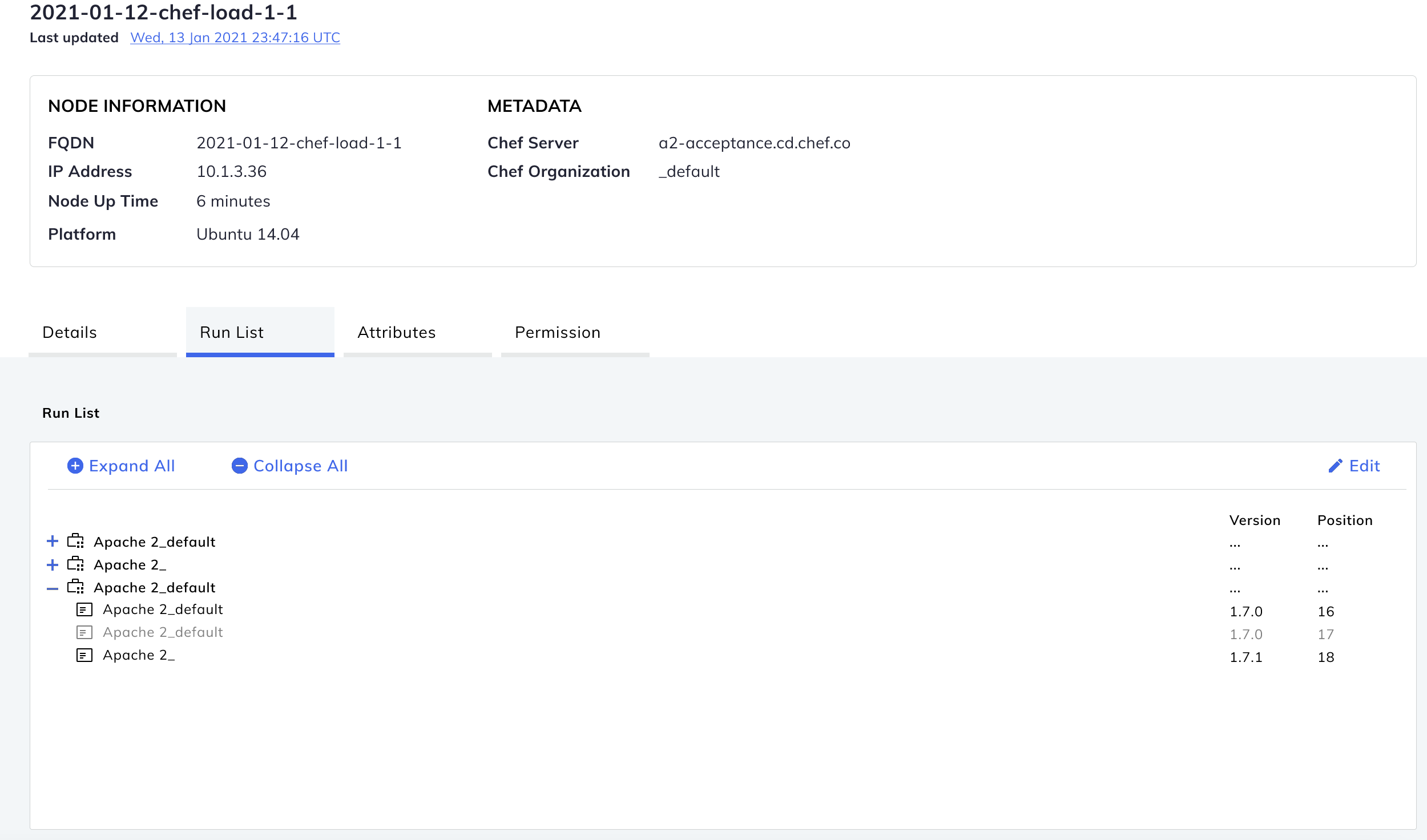Click the Edit pencil icon

pos(1335,466)
